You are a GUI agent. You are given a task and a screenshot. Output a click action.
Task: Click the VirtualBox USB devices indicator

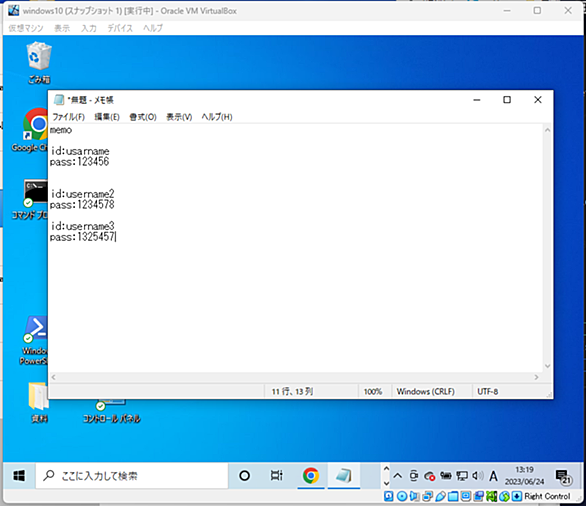tap(441, 496)
